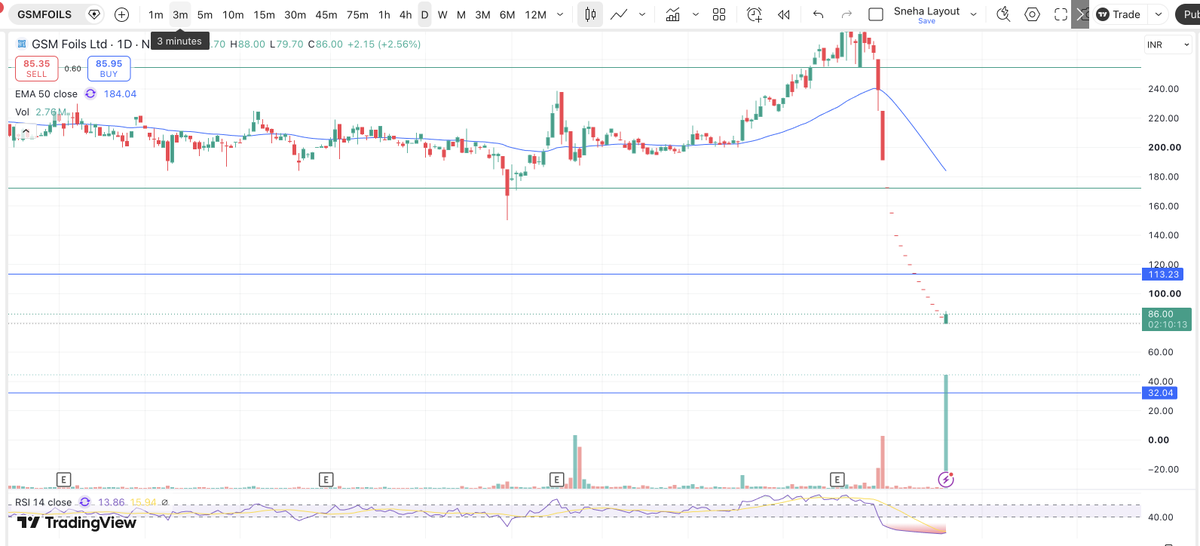Click the 85.35 SELL button
This screenshot has height=546, width=1200.
coord(36,68)
